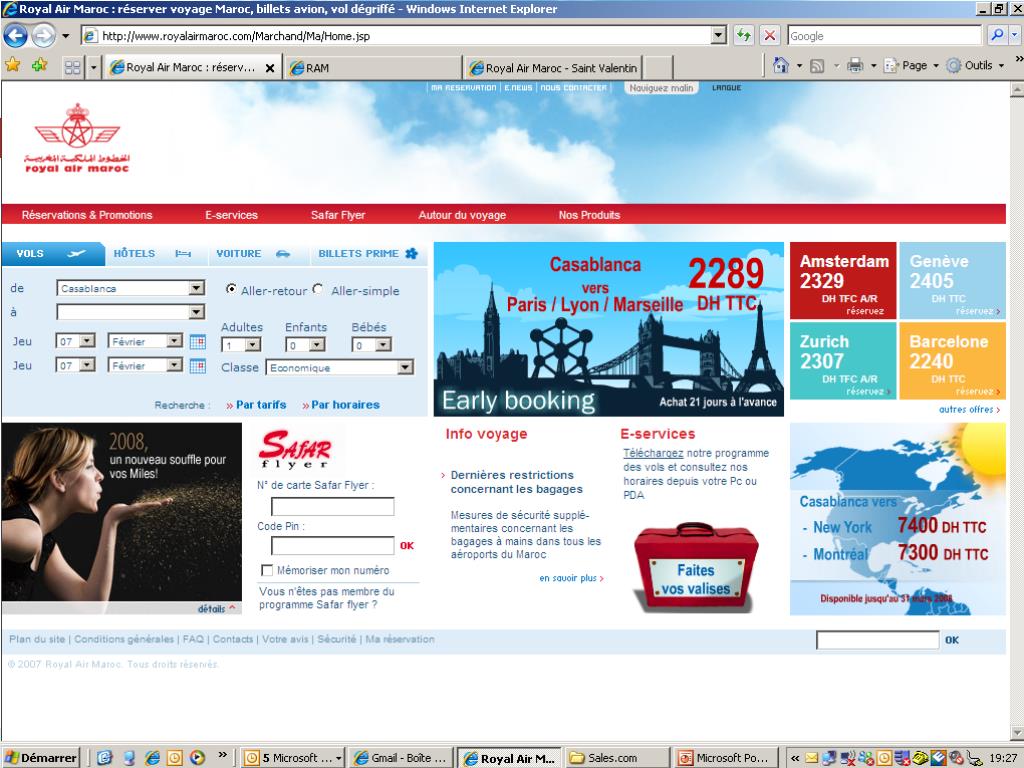Open Adultes count dropdown
The width and height of the screenshot is (1024, 768).
(x=253, y=345)
